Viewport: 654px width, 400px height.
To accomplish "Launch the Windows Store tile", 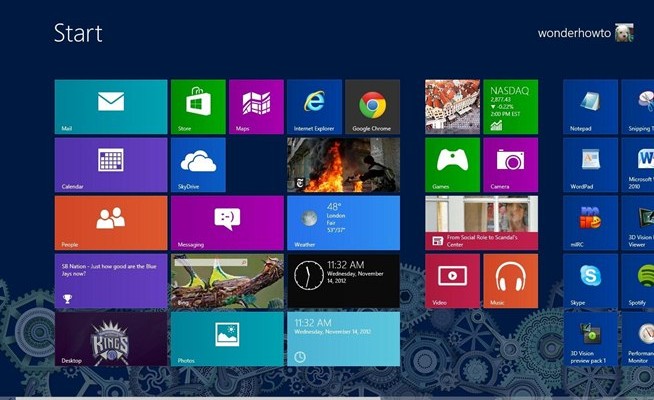I will (198, 106).
